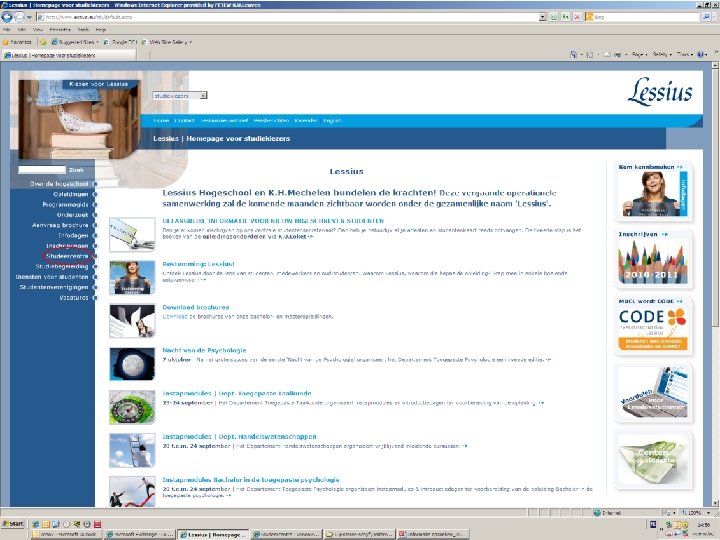
Task: Click the Help question mark toolbar icon
Action: point(701,54)
